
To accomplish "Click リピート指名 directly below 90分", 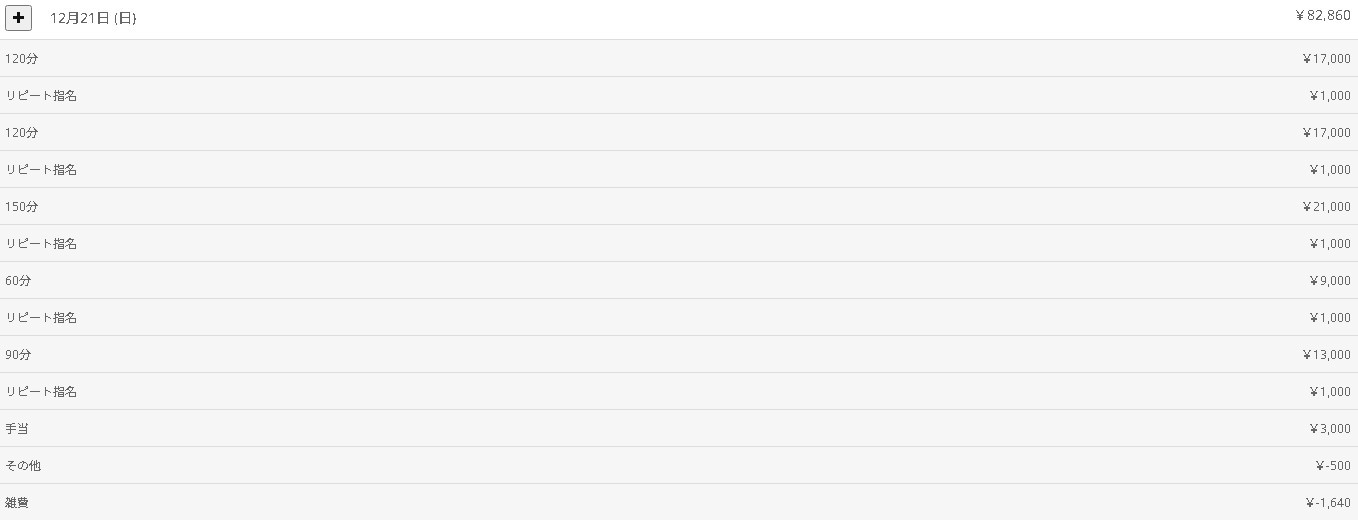I will click(41, 392).
